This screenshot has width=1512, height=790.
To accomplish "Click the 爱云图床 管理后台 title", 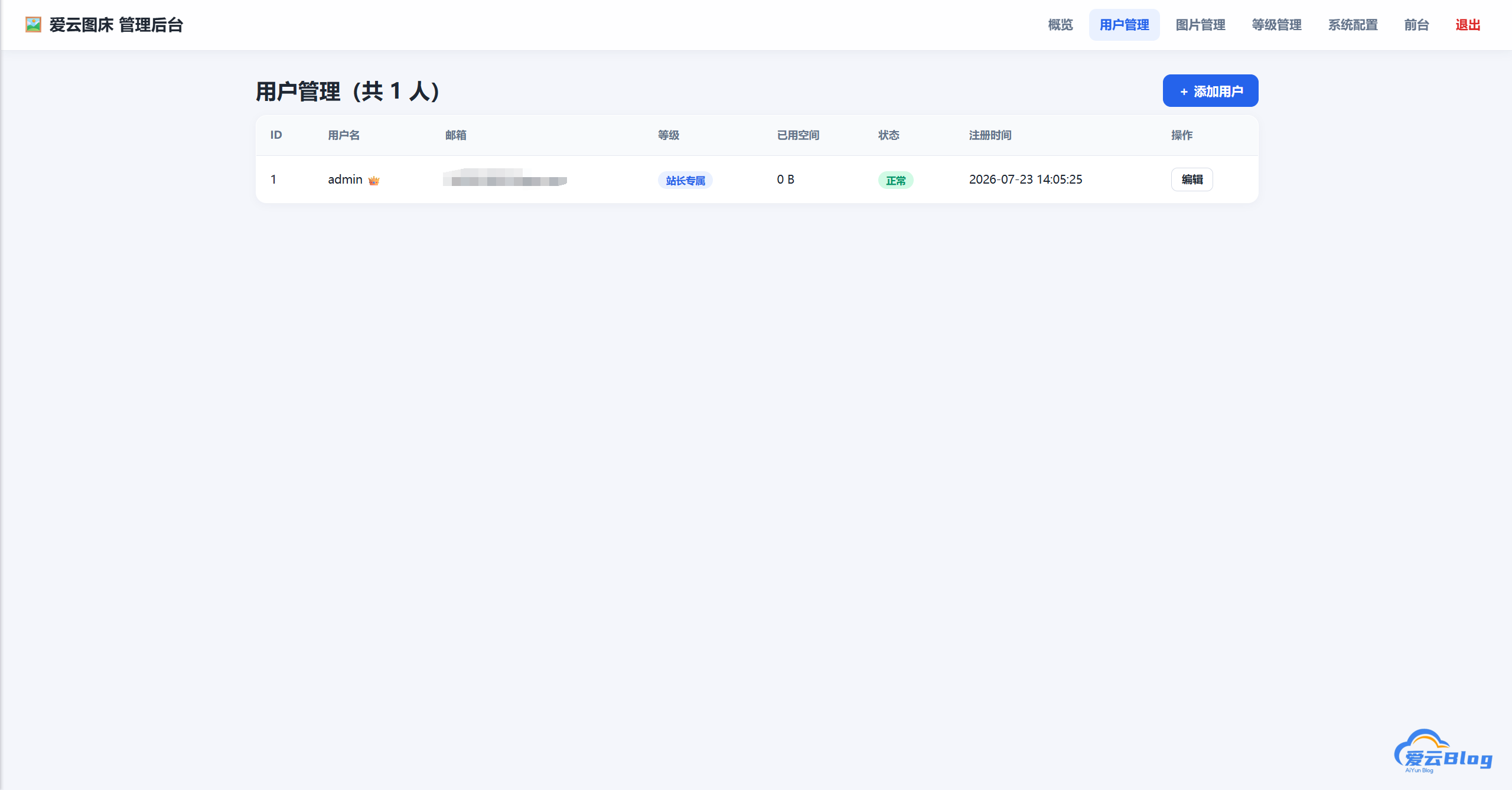I will click(116, 25).
